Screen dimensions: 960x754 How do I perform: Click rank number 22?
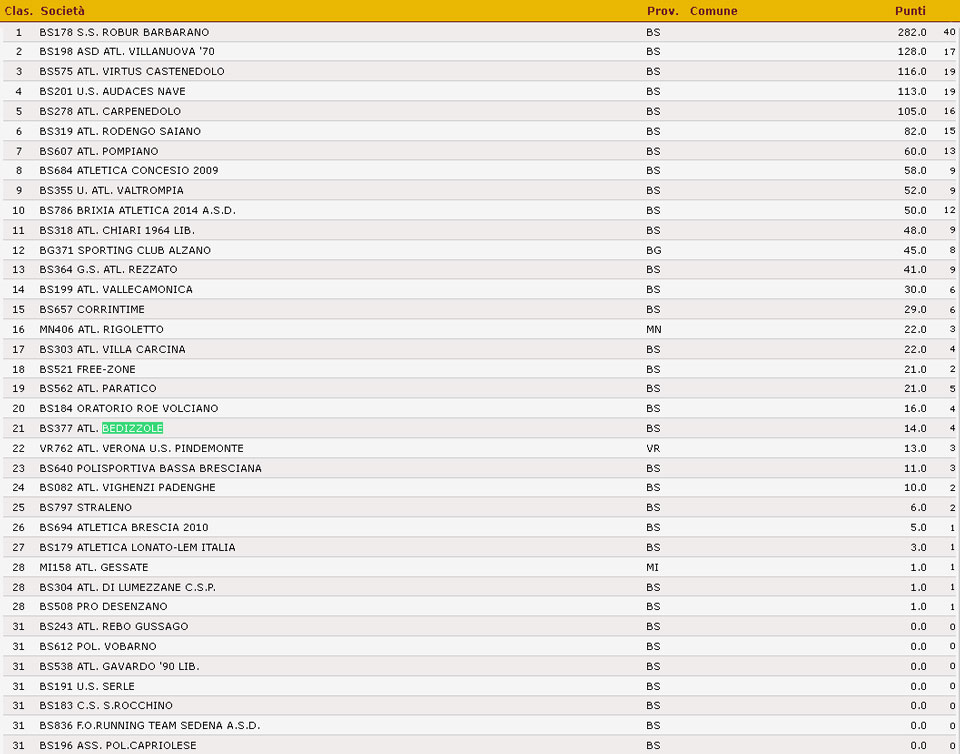pos(18,449)
